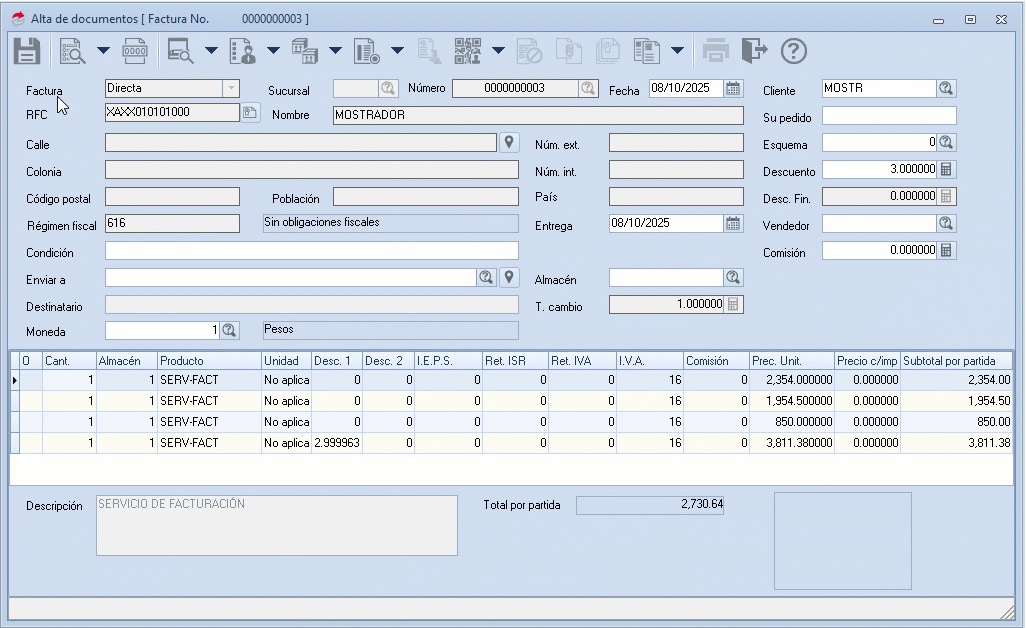Open the Entrega date calendar picker

pyautogui.click(x=733, y=224)
